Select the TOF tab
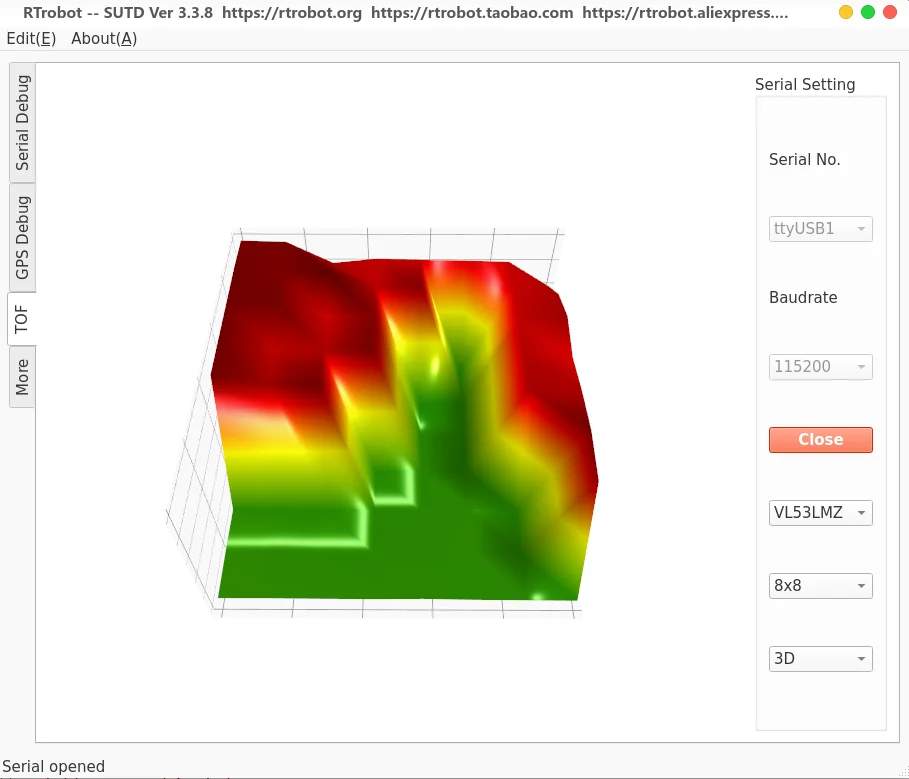The height and width of the screenshot is (779, 909). pos(22,319)
